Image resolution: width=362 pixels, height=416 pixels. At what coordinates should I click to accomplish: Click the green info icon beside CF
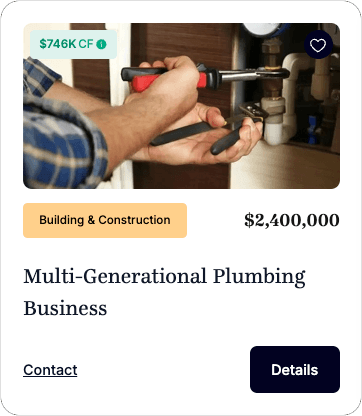click(101, 44)
